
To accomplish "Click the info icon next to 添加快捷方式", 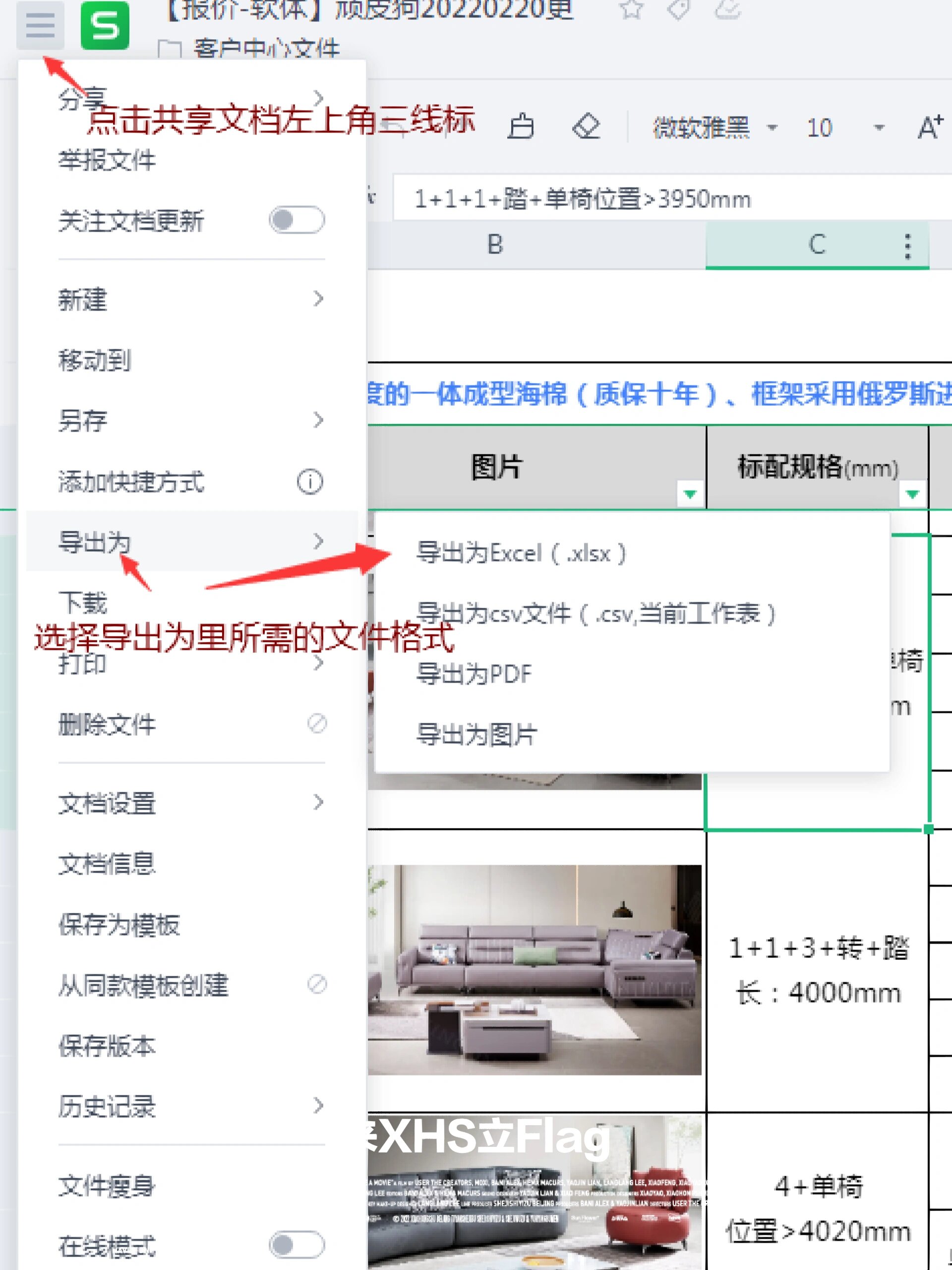I will (x=310, y=482).
